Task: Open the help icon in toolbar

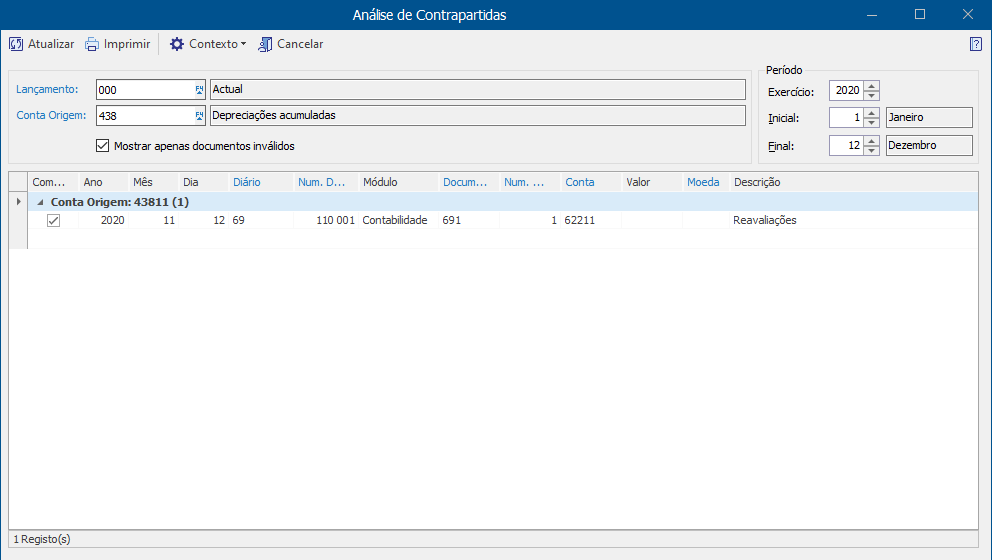Action: (x=976, y=44)
